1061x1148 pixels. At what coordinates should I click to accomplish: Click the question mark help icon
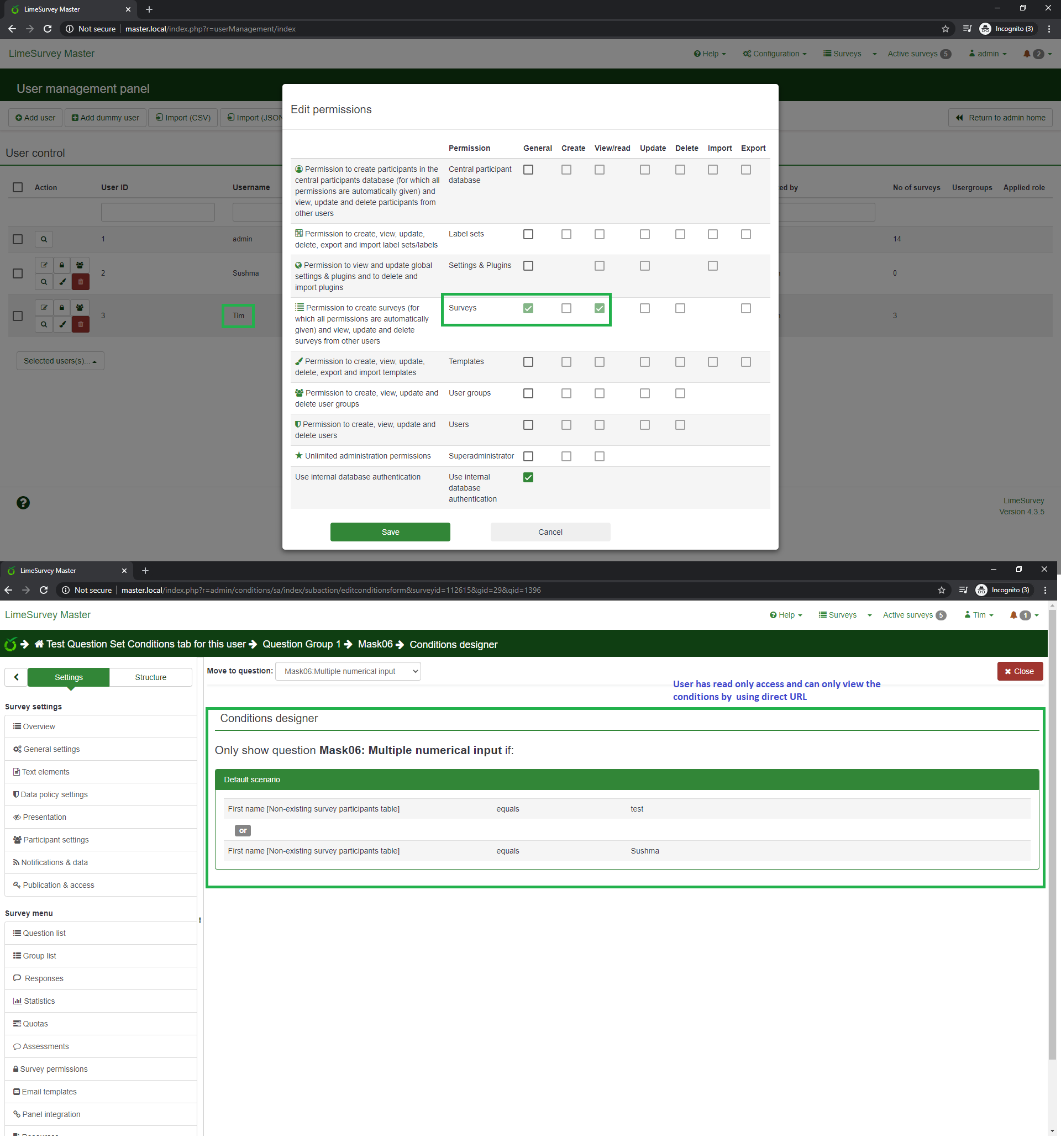coord(23,503)
